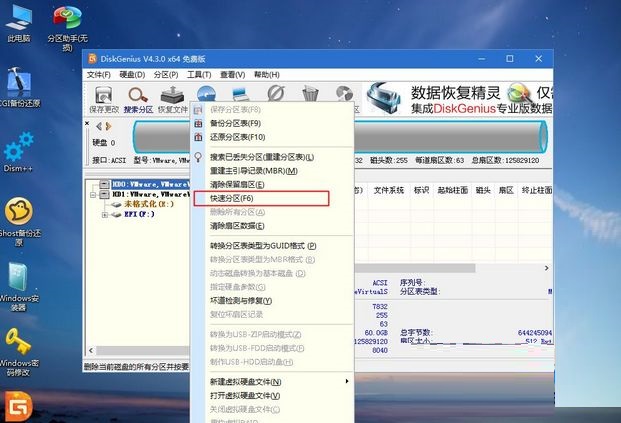This screenshot has height=423, width=621.
Task: Click the 文件系统 column header
Action: (389, 191)
